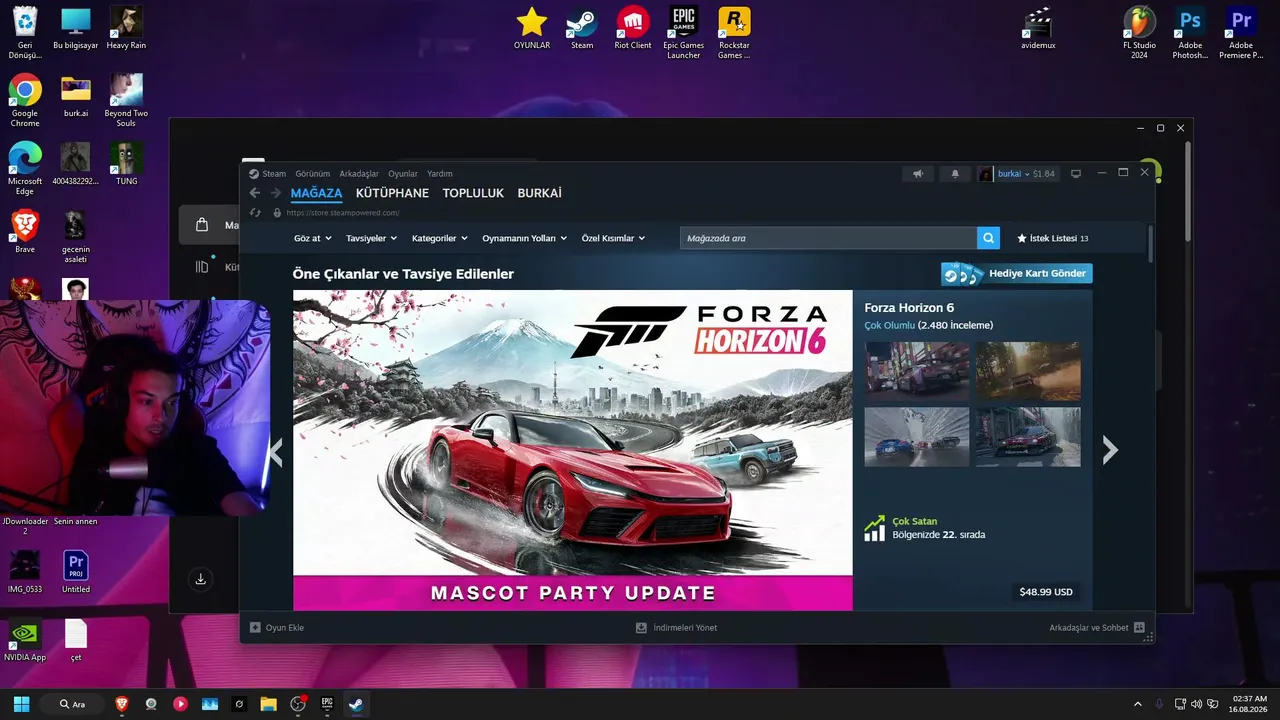The image size is (1280, 720).
Task: Open avidemux from the desktop
Action: [x=1039, y=28]
